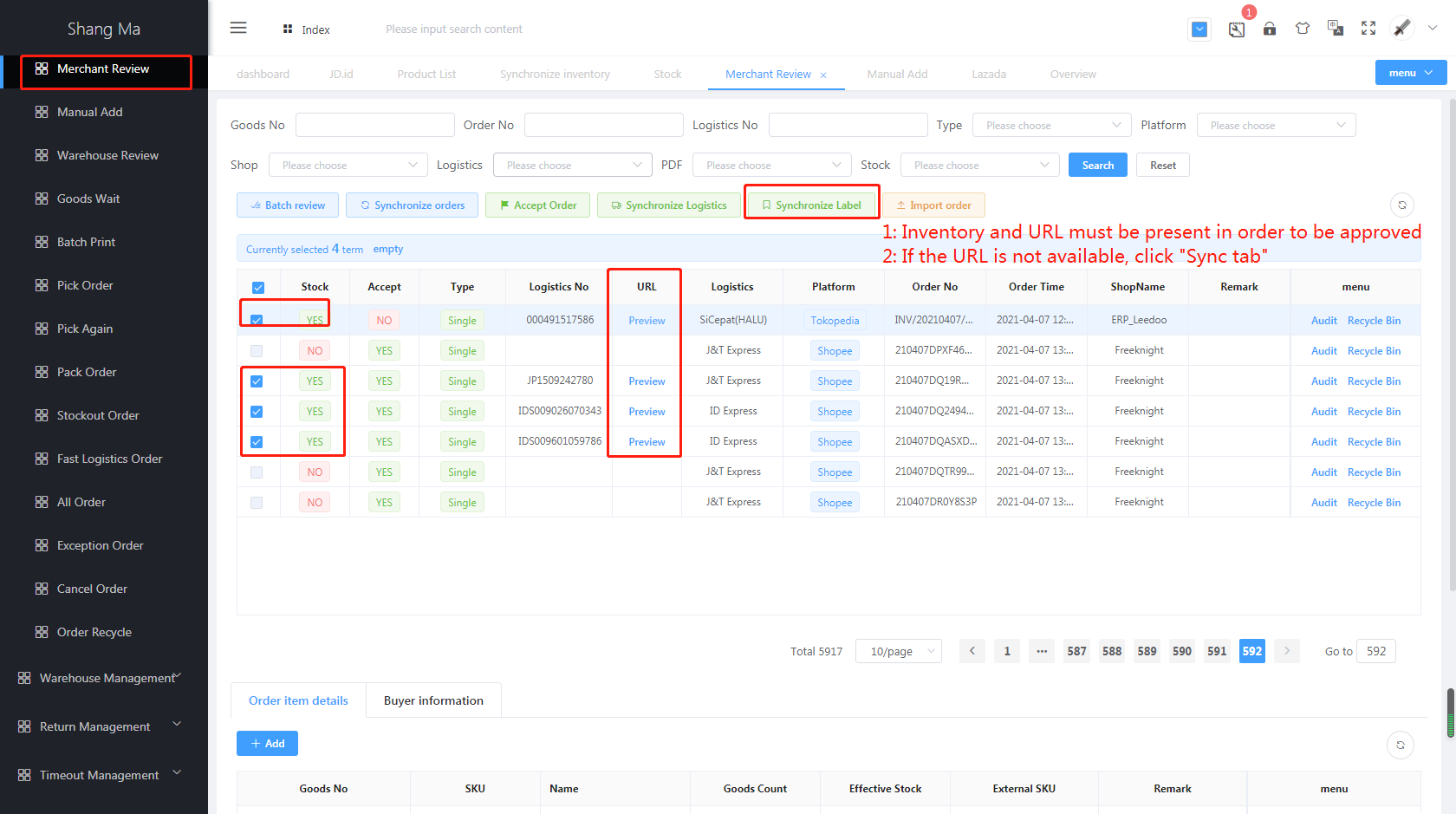Toggle the select-all checkbox in table header
Image resolution: width=1456 pixels, height=814 pixels.
(258, 288)
